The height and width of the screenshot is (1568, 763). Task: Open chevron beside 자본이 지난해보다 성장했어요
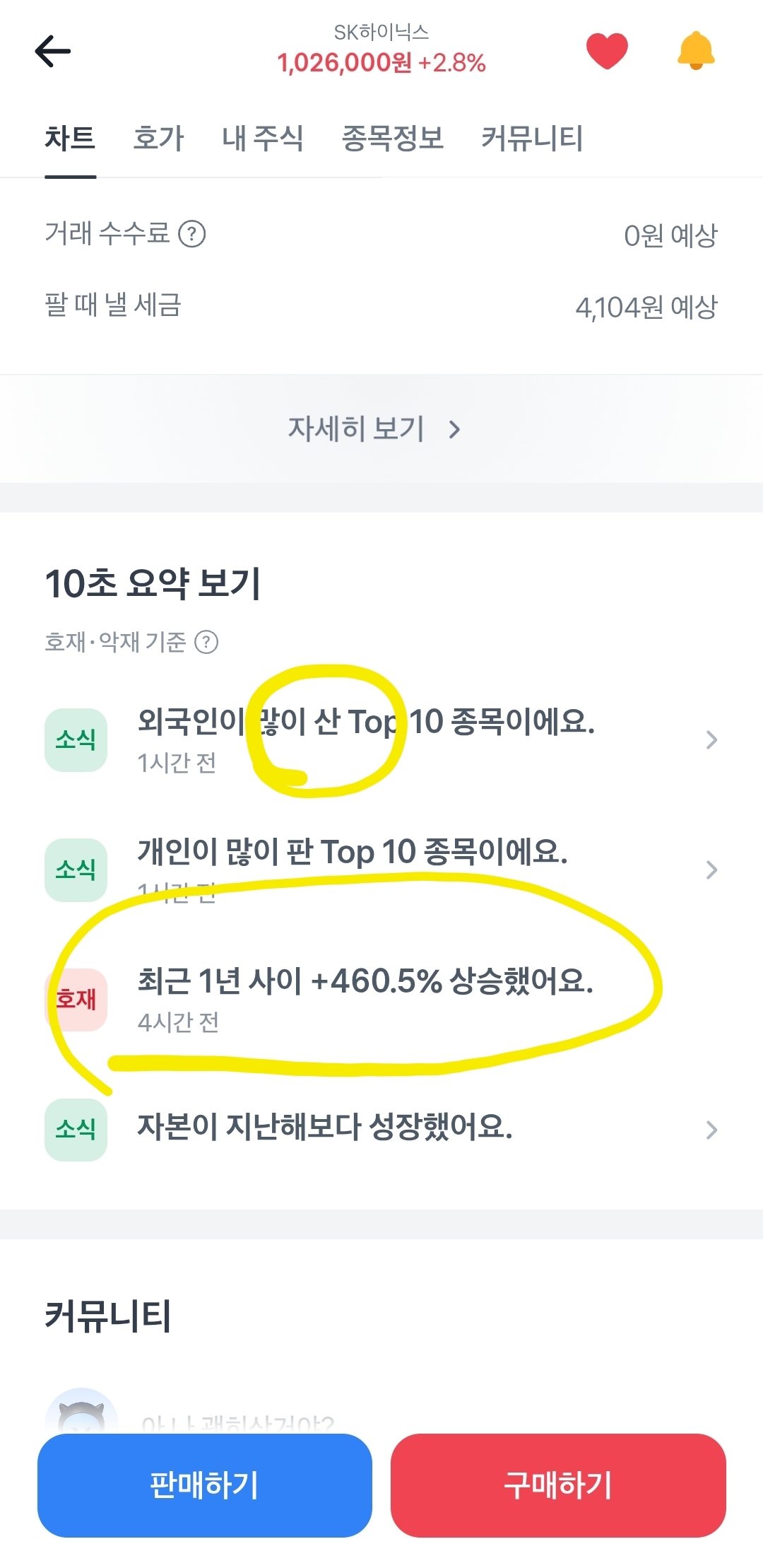(711, 1130)
